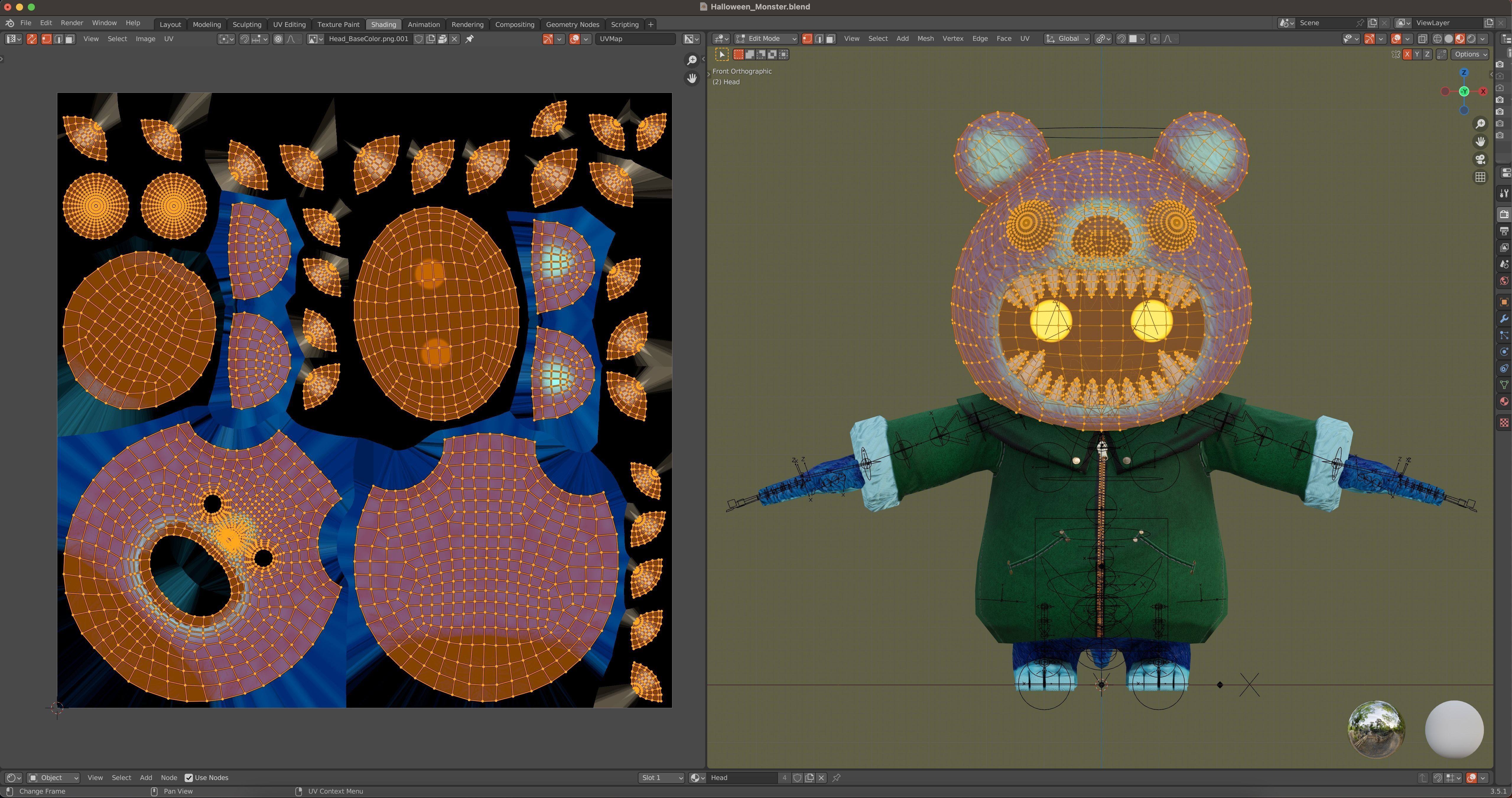Click zoom magnifier in UV editor
The width and height of the screenshot is (1512, 798).
tap(692, 61)
